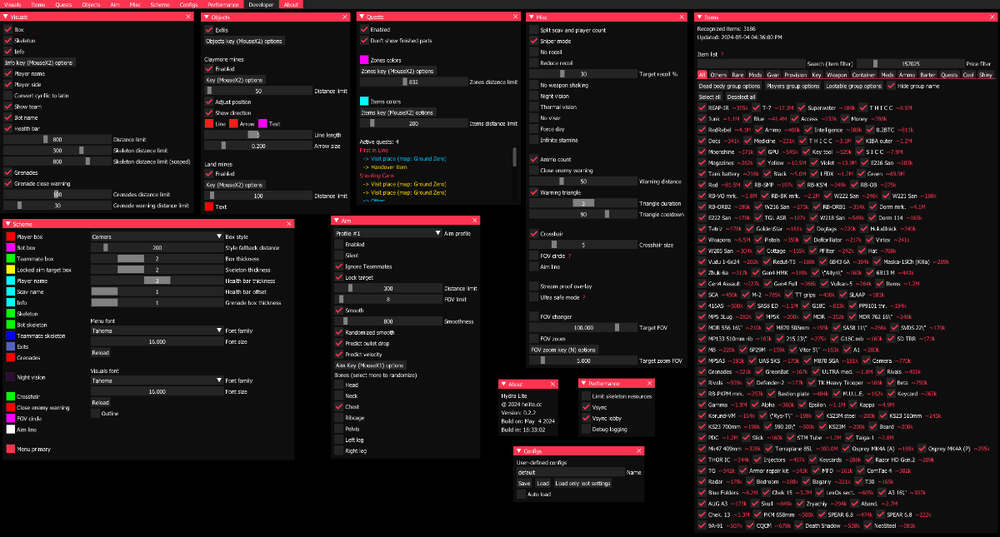The width and height of the screenshot is (1000, 537).
Task: Click the red help mark beside FOV circle
Action: [568, 256]
